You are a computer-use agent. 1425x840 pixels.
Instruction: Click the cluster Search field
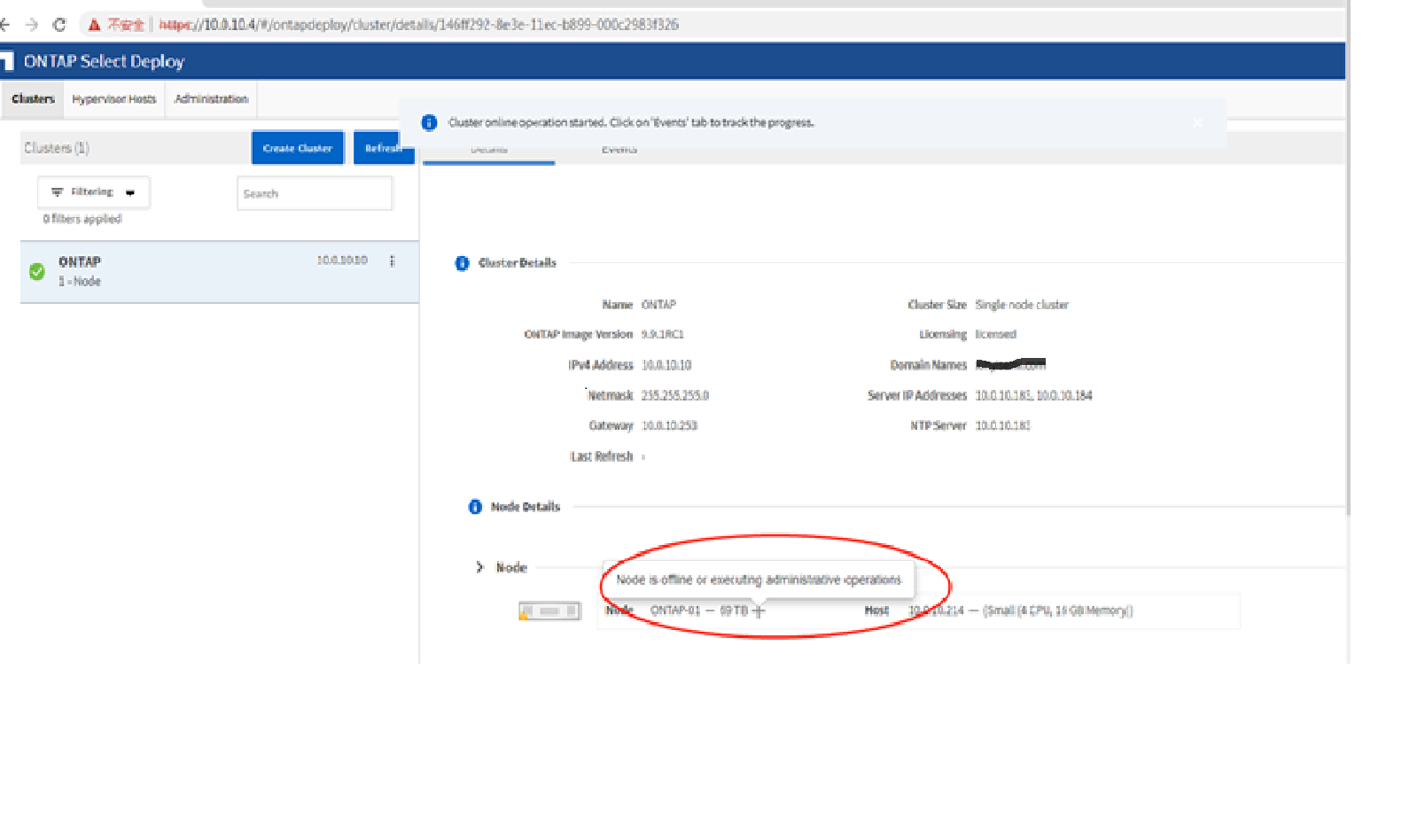pos(314,193)
